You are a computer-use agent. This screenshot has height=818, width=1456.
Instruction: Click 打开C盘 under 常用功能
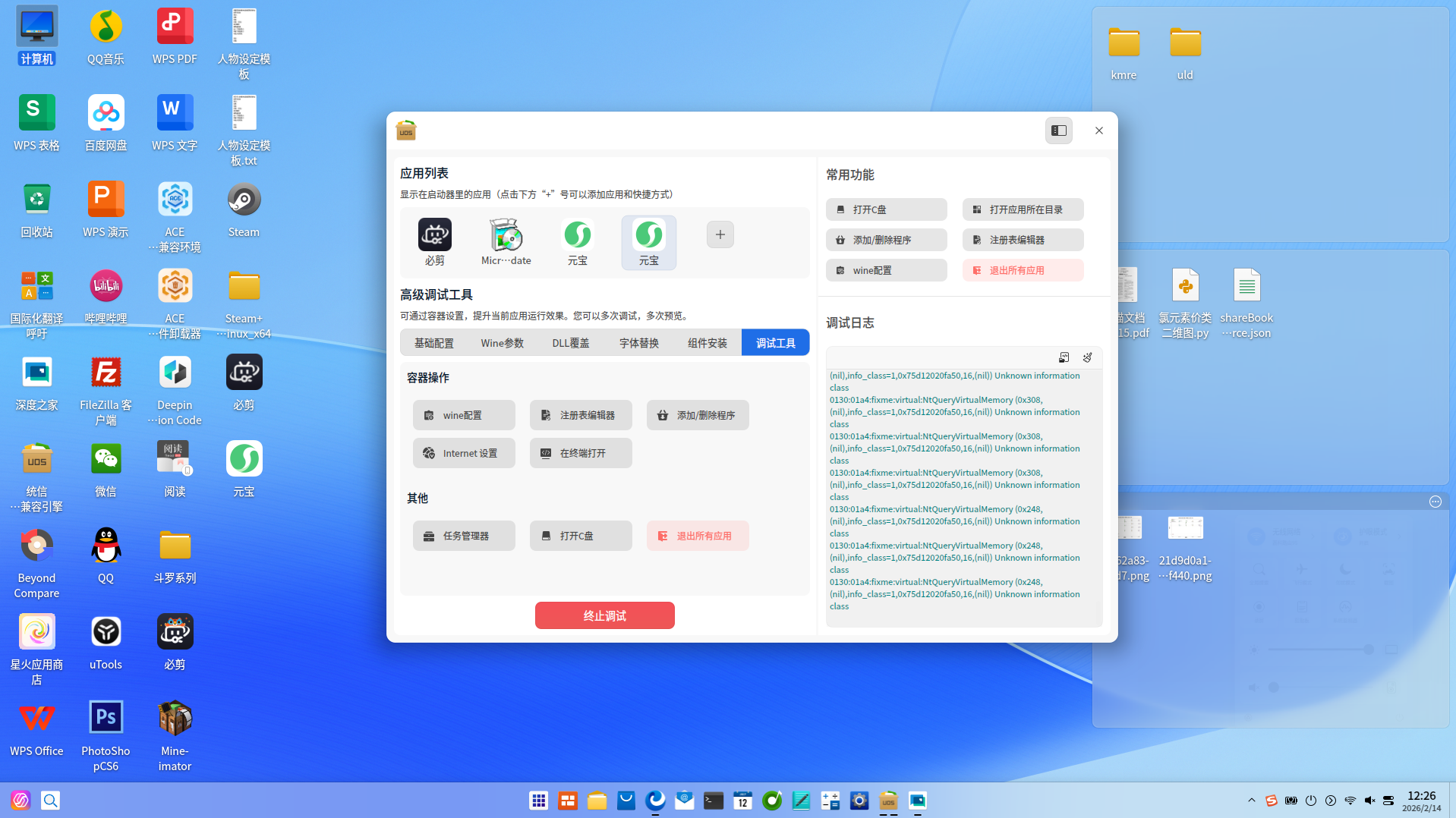(887, 209)
